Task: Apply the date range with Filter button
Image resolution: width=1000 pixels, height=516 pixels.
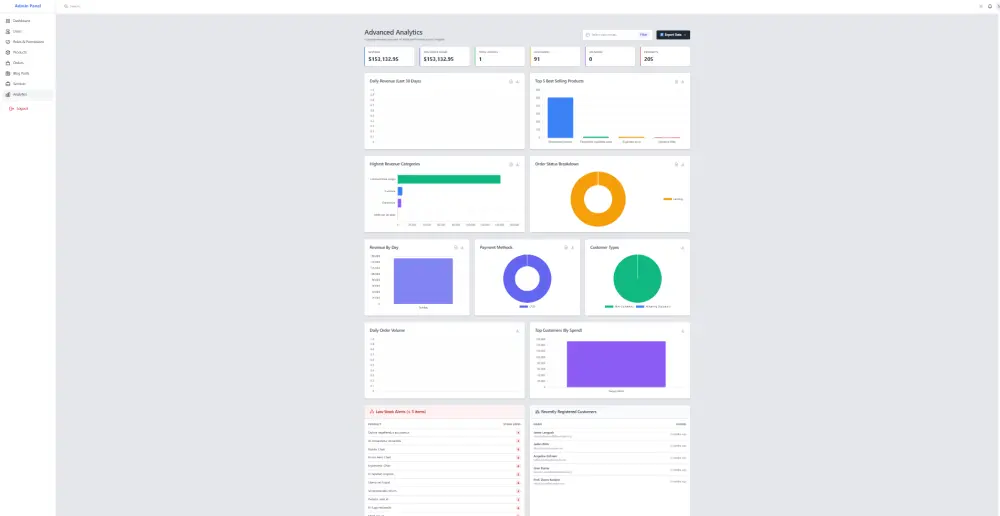Action: [643, 35]
